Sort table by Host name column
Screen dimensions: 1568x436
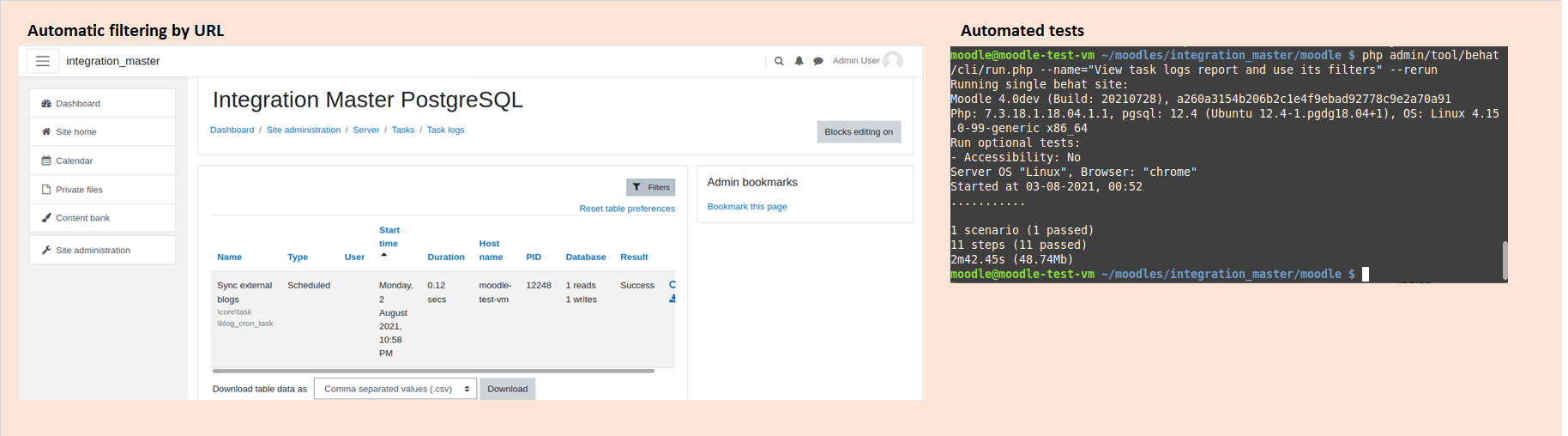click(x=491, y=250)
